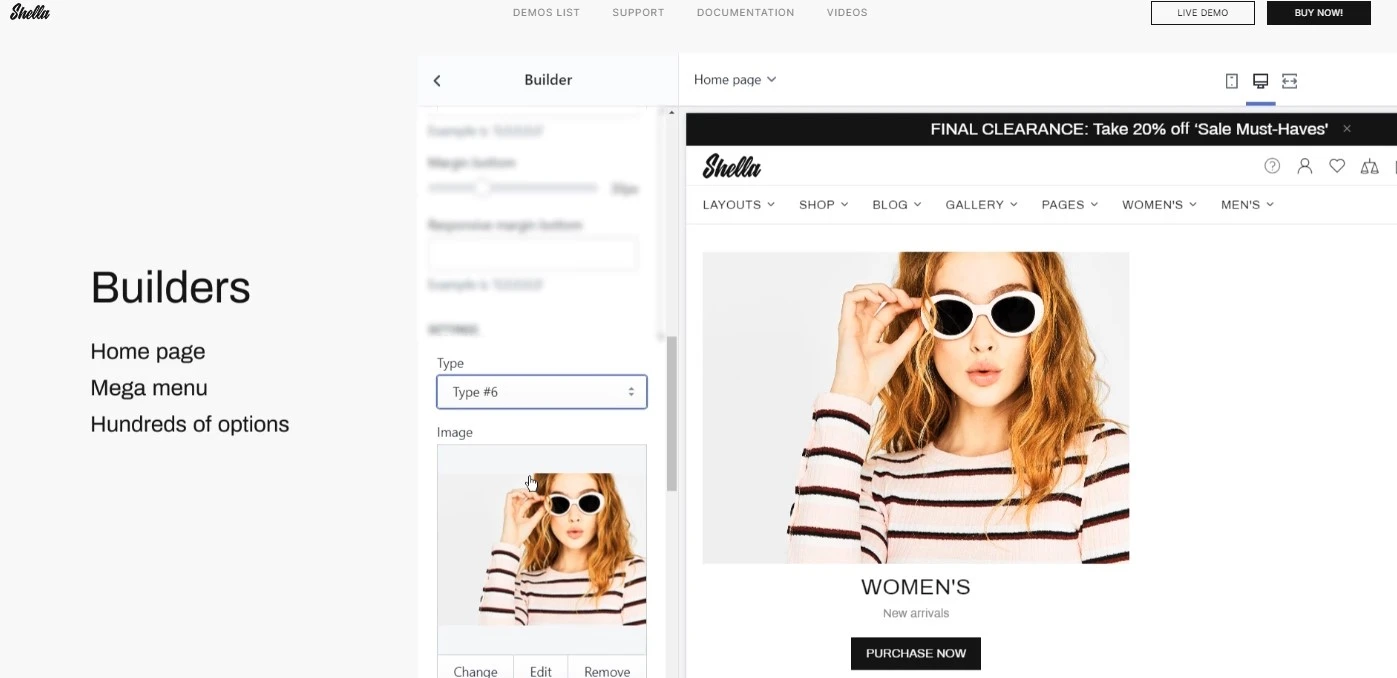This screenshot has height=678, width=1397.
Task: Open the Home page dropdown
Action: [x=735, y=79]
